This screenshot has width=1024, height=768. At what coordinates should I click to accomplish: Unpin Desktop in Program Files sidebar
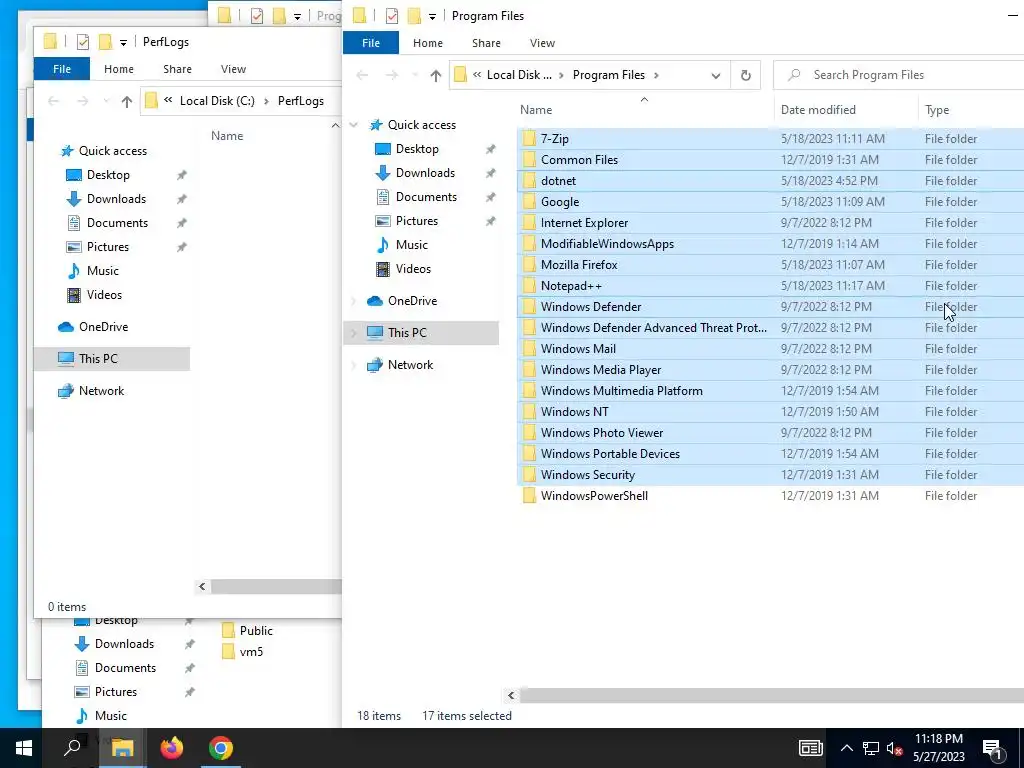click(490, 149)
